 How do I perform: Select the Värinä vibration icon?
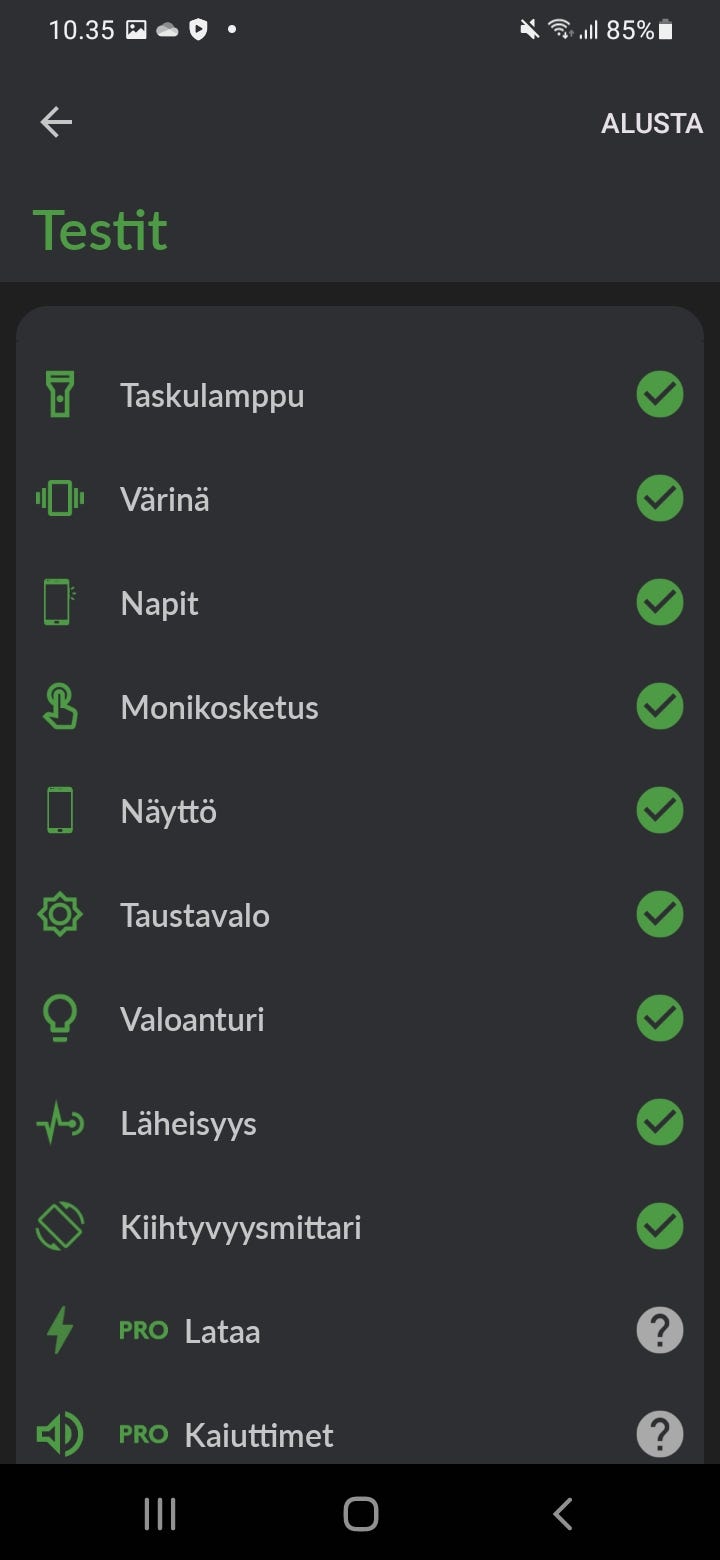[x=60, y=497]
